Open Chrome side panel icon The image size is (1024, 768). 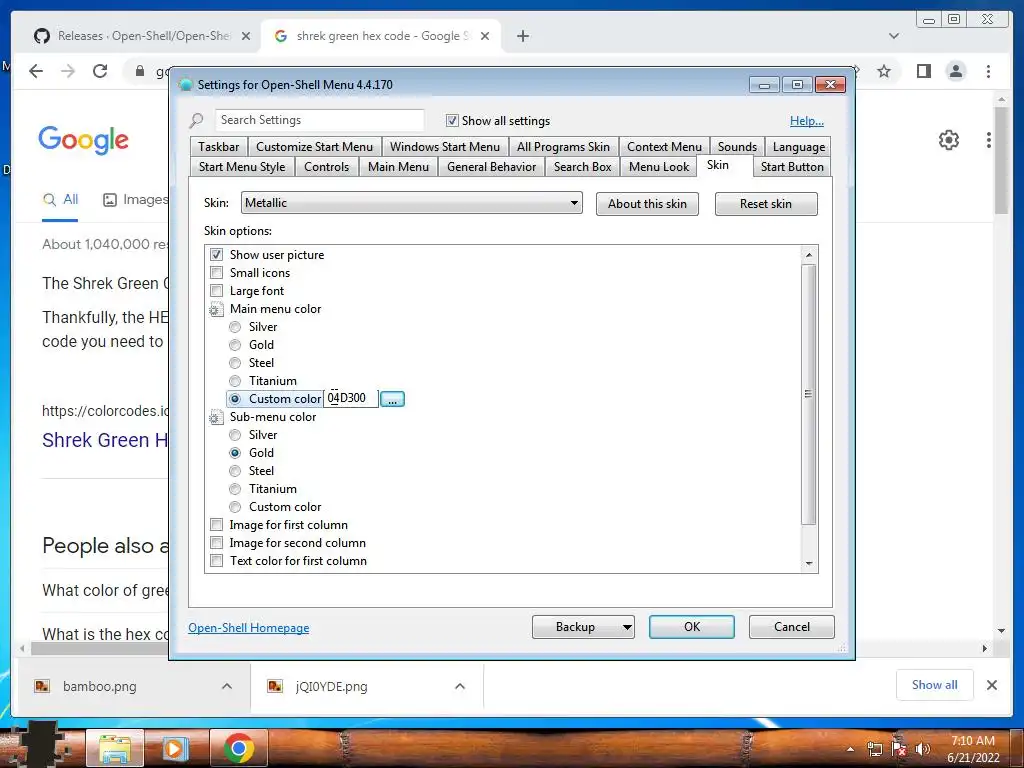(923, 71)
